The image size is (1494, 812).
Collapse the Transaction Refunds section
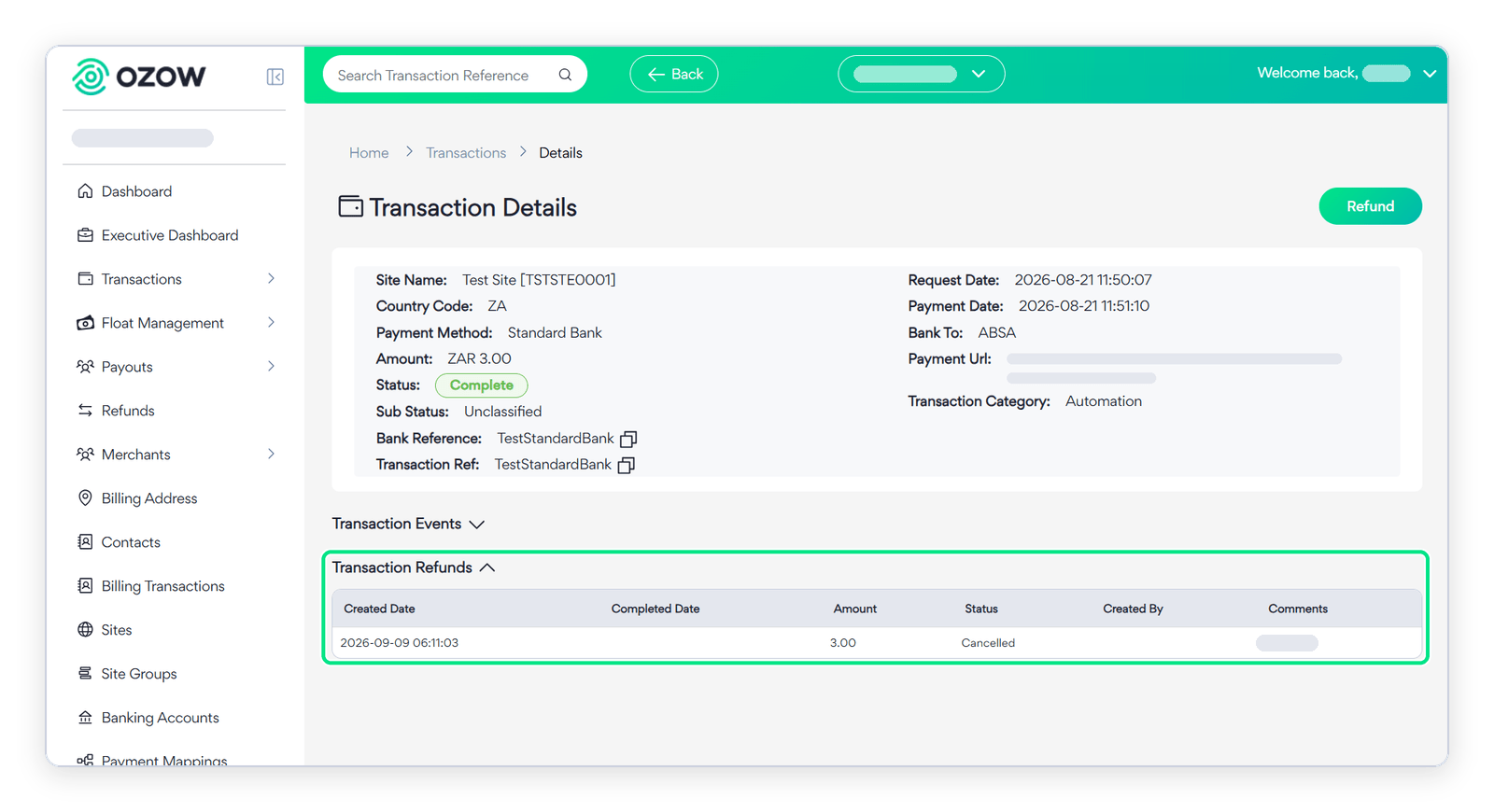point(487,567)
